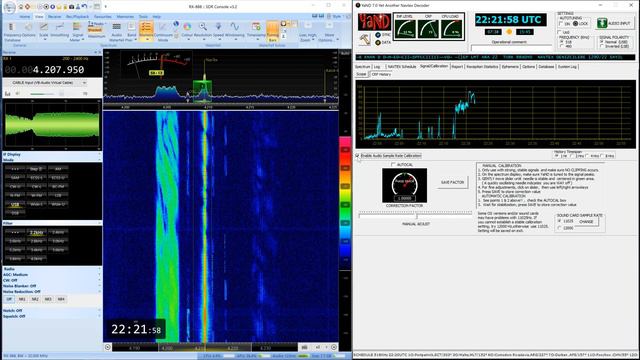
Task: Click the S-meter gauge in spectrum display
Action: tap(156, 64)
